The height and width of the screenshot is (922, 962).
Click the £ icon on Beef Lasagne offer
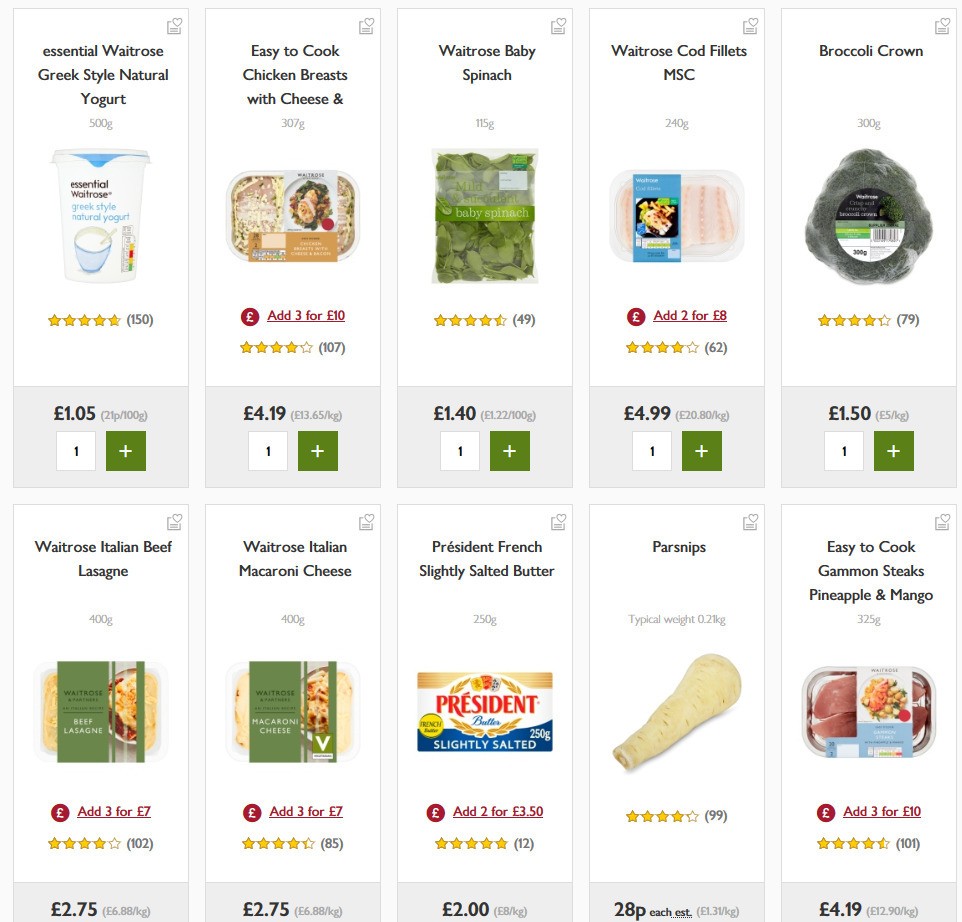click(x=60, y=812)
